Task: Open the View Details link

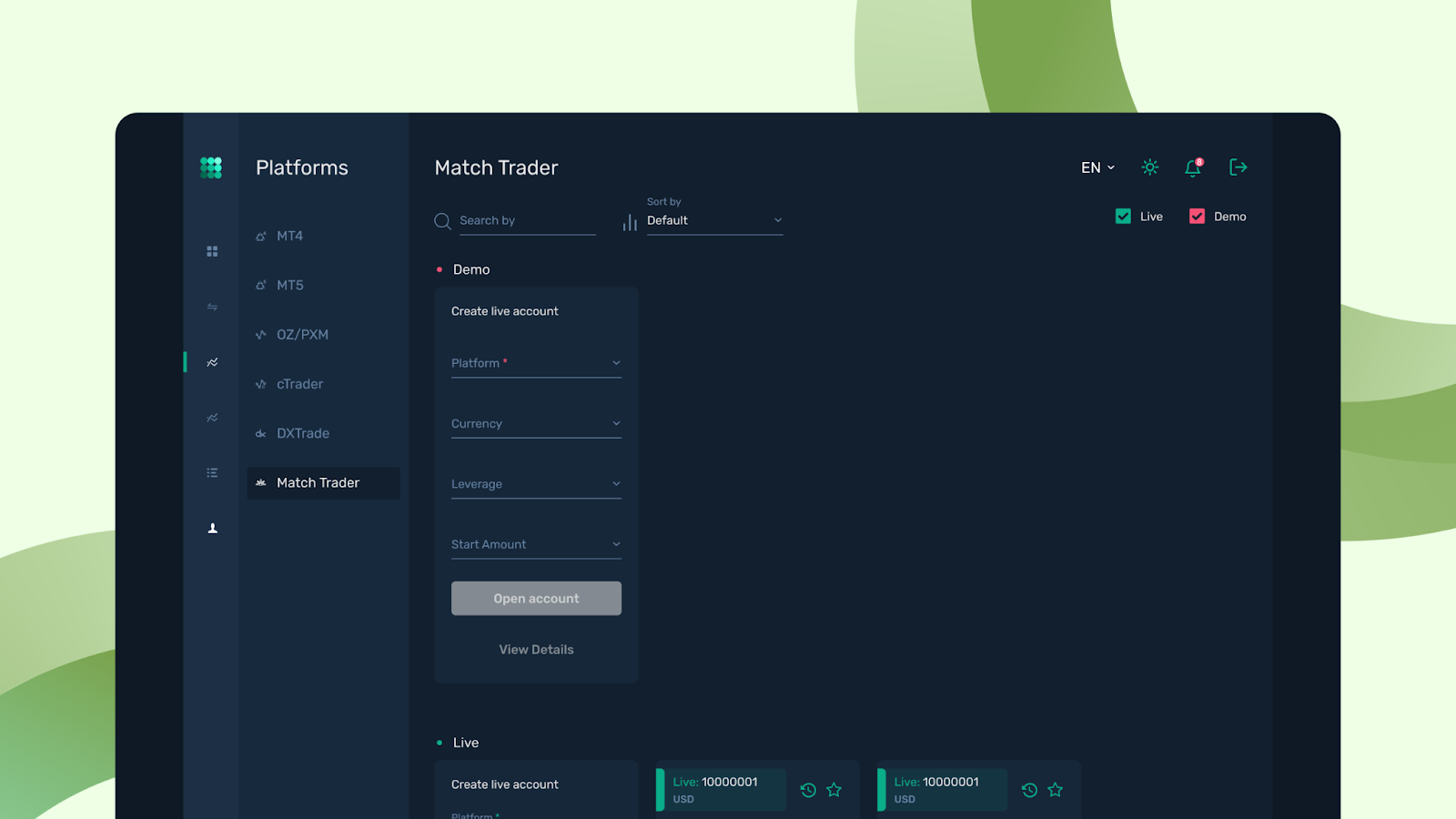Action: click(536, 650)
